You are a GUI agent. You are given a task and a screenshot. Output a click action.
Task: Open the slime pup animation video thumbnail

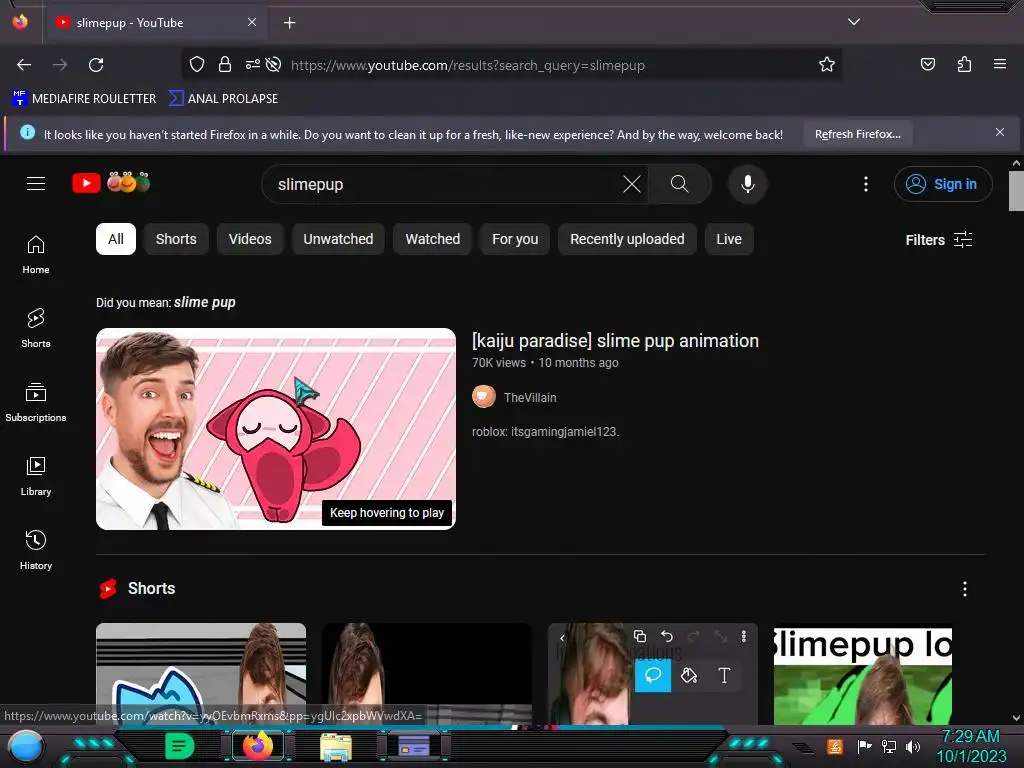pyautogui.click(x=276, y=428)
